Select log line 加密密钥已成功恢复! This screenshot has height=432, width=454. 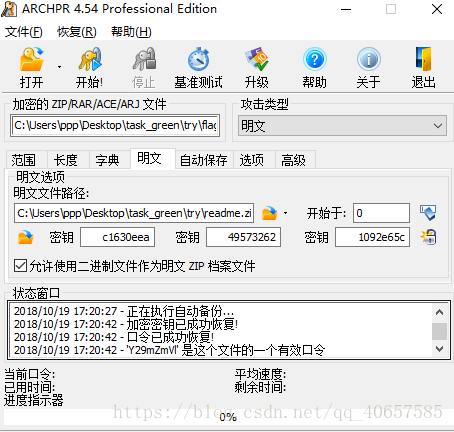[126, 324]
